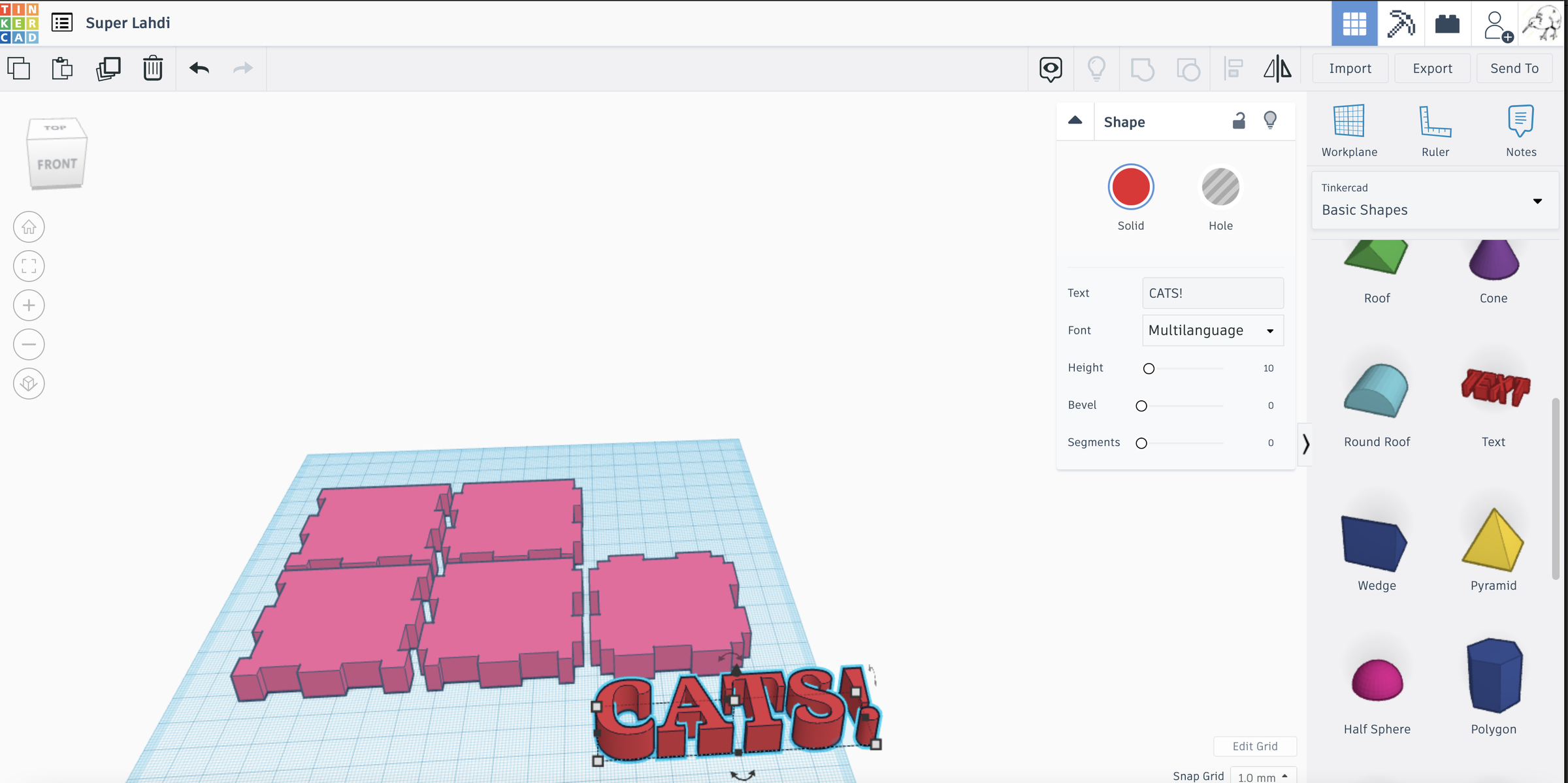Open the Tinkercad designs menu

(61, 22)
